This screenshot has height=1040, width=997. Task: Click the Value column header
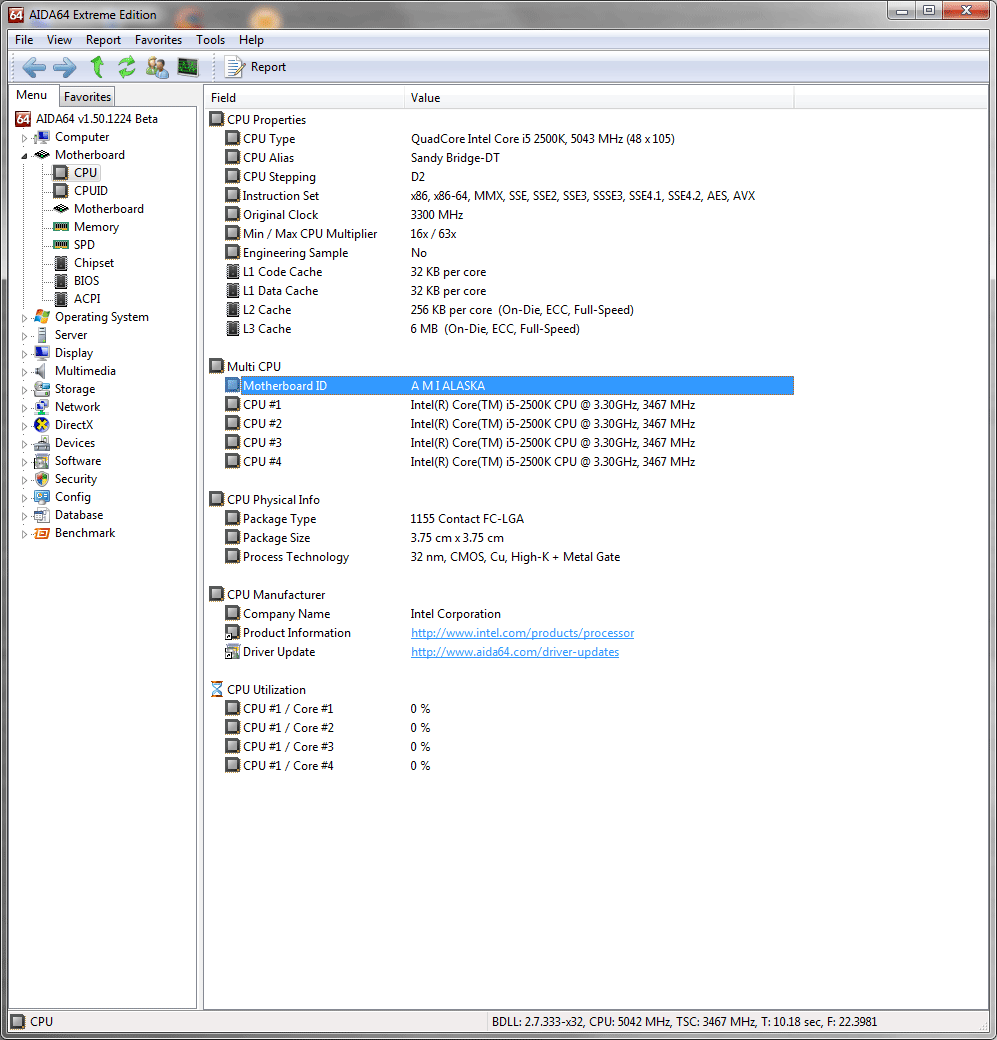599,98
